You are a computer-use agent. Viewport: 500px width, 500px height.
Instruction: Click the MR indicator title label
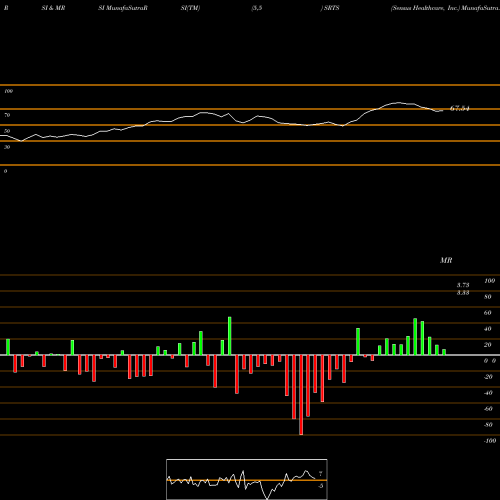pyautogui.click(x=446, y=260)
